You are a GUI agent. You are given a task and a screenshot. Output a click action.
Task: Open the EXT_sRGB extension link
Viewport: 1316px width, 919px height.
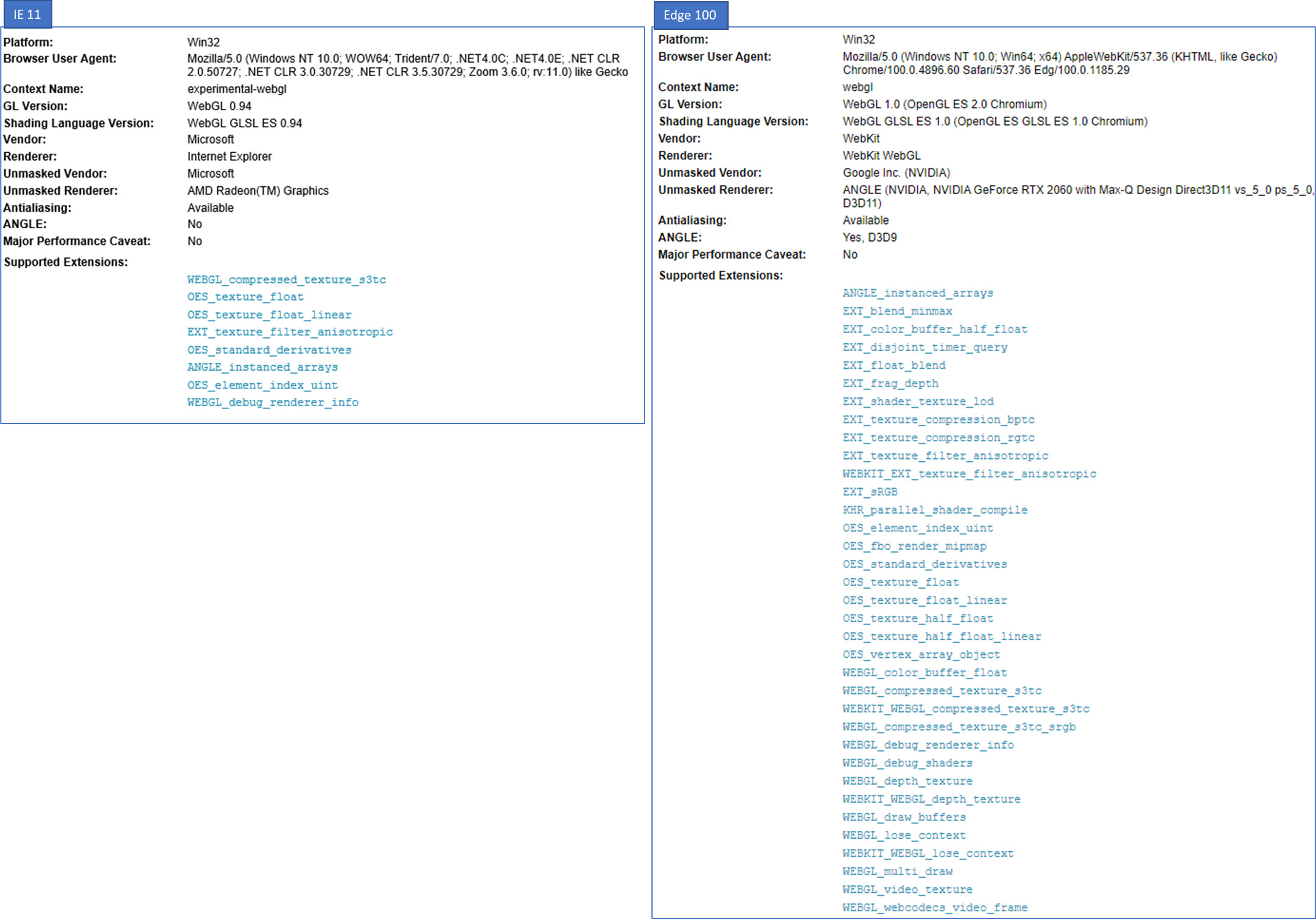point(870,492)
